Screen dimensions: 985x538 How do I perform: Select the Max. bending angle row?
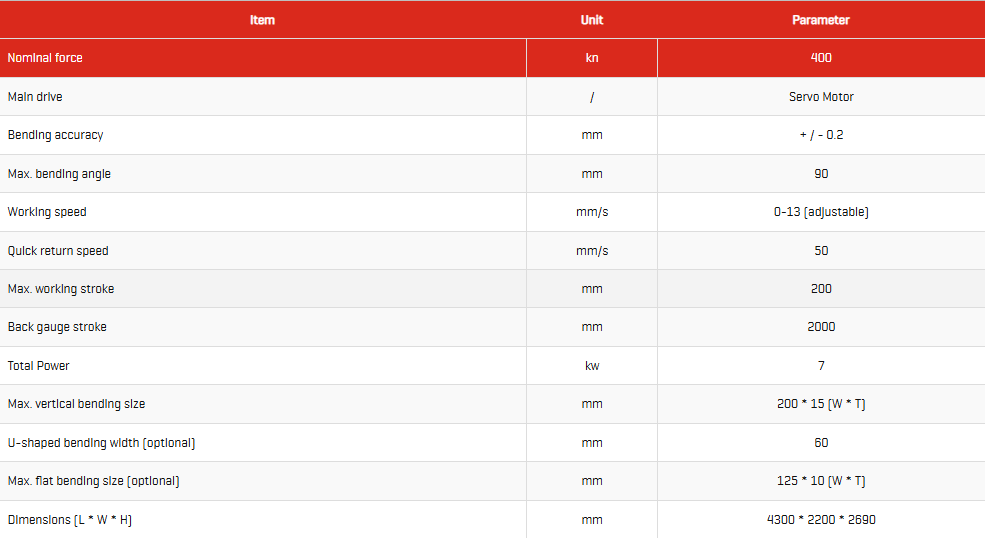(492, 173)
